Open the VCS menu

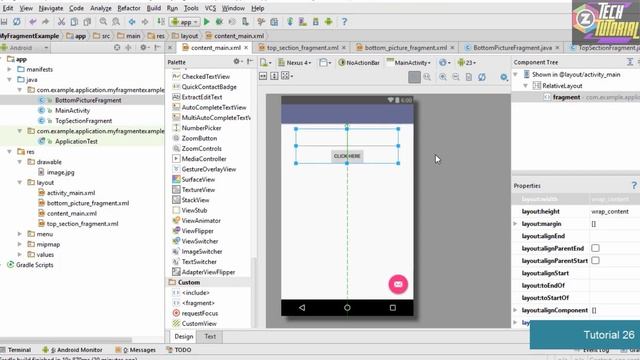click(210, 8)
